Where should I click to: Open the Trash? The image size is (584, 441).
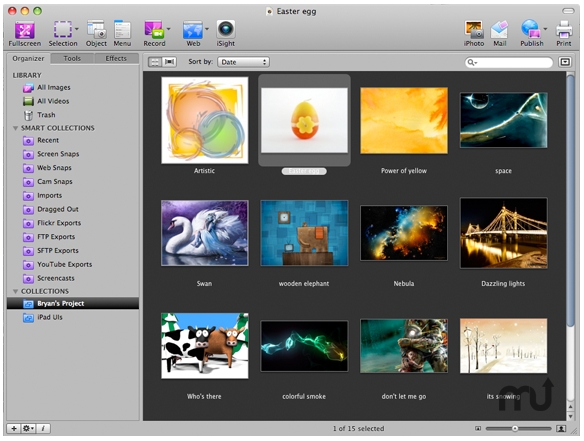click(x=73, y=115)
